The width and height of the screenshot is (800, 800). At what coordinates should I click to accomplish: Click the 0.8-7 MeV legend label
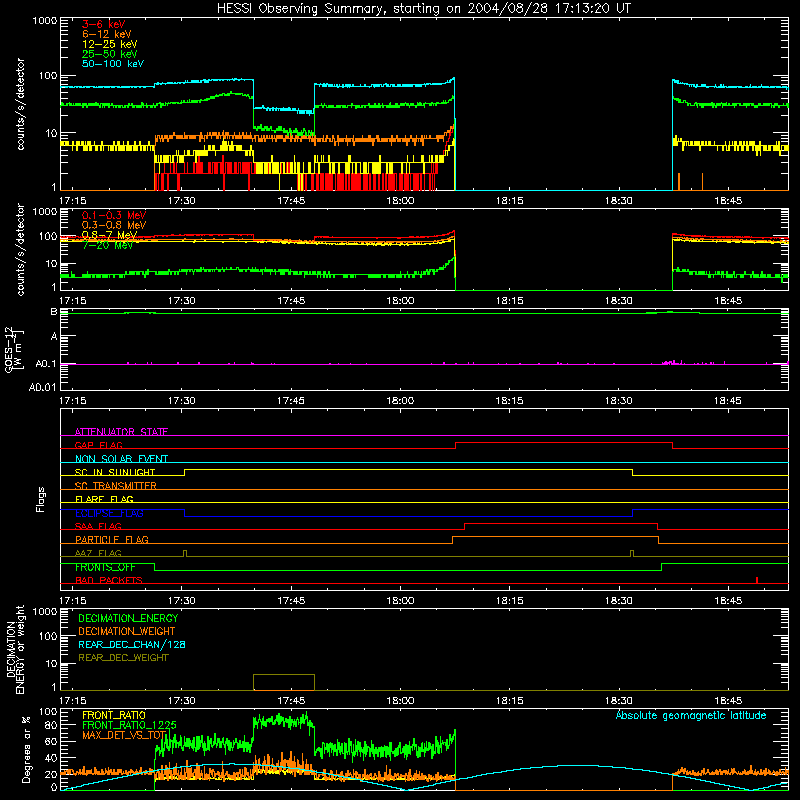tap(110, 235)
